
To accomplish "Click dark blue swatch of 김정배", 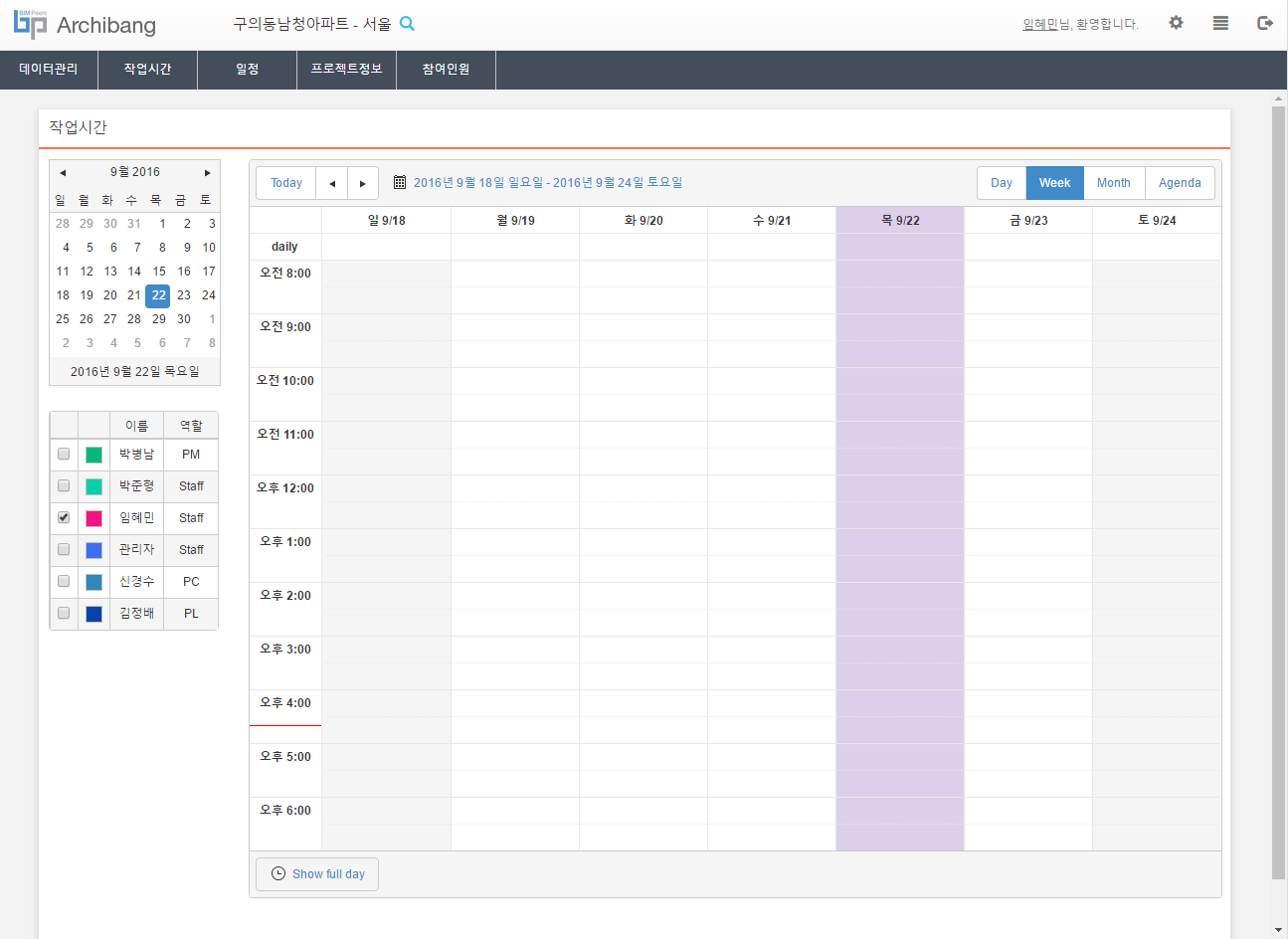I will click(x=93, y=614).
